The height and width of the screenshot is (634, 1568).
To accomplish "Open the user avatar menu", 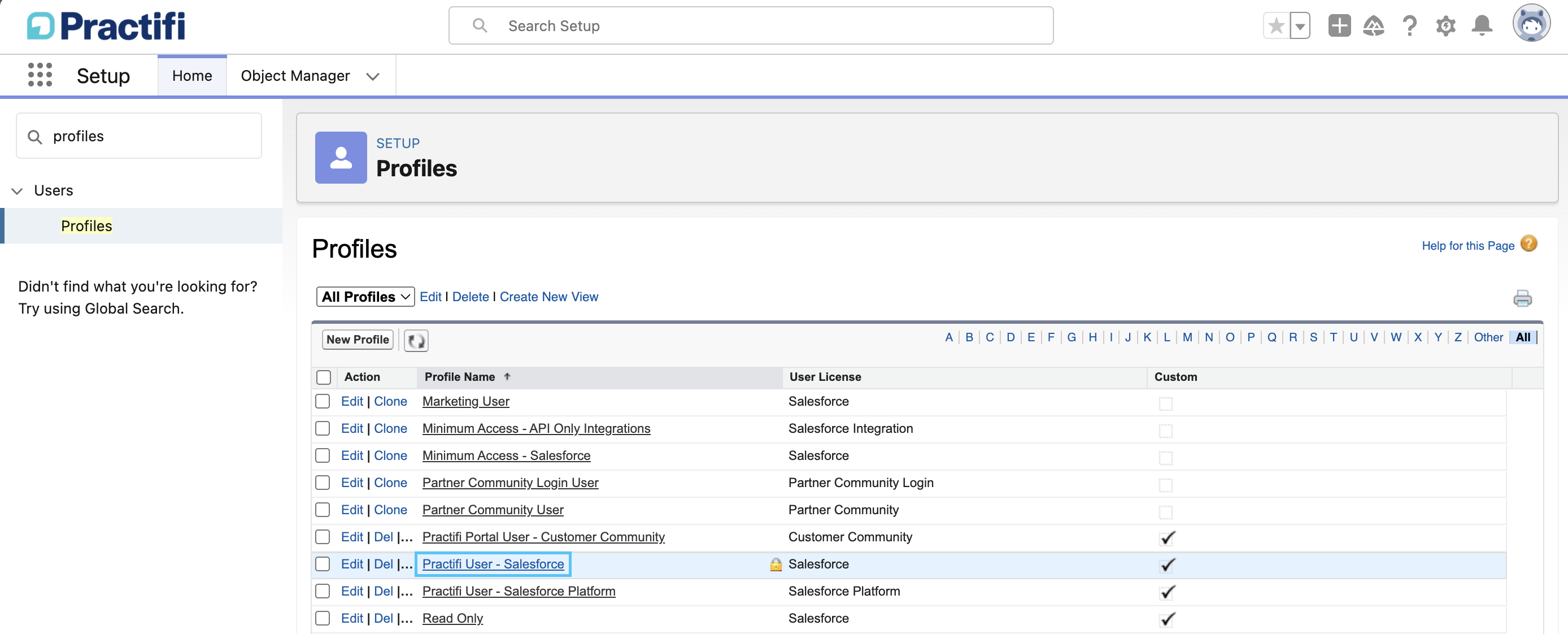I will point(1531,23).
